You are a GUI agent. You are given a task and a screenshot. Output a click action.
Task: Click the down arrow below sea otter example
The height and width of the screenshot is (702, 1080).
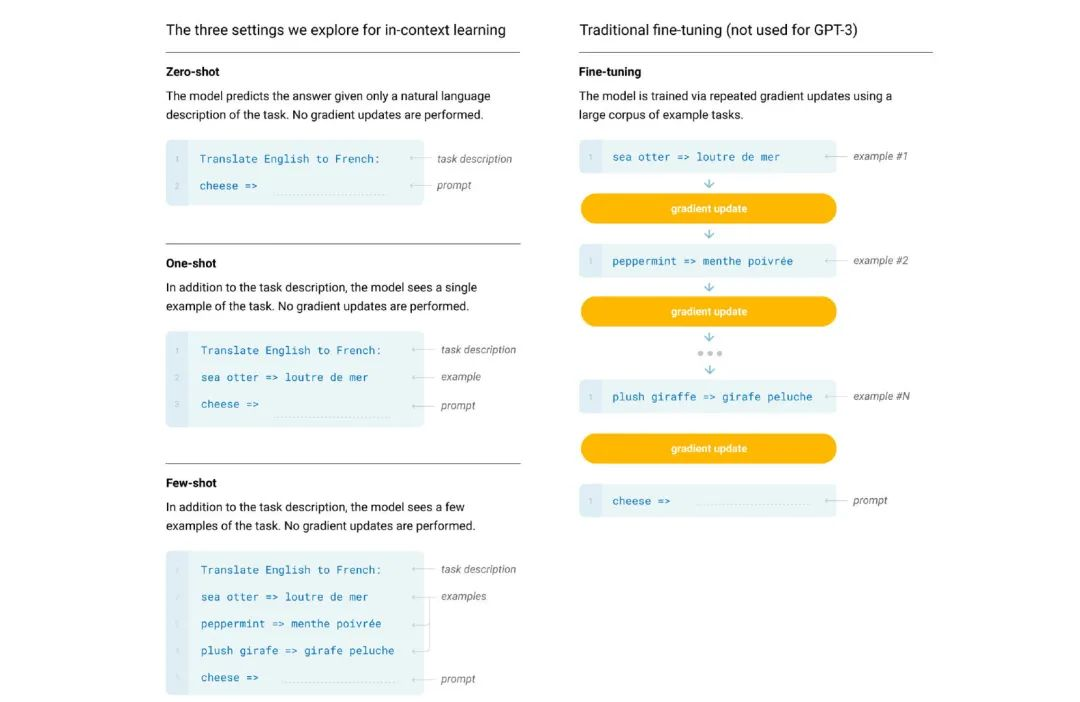click(709, 184)
